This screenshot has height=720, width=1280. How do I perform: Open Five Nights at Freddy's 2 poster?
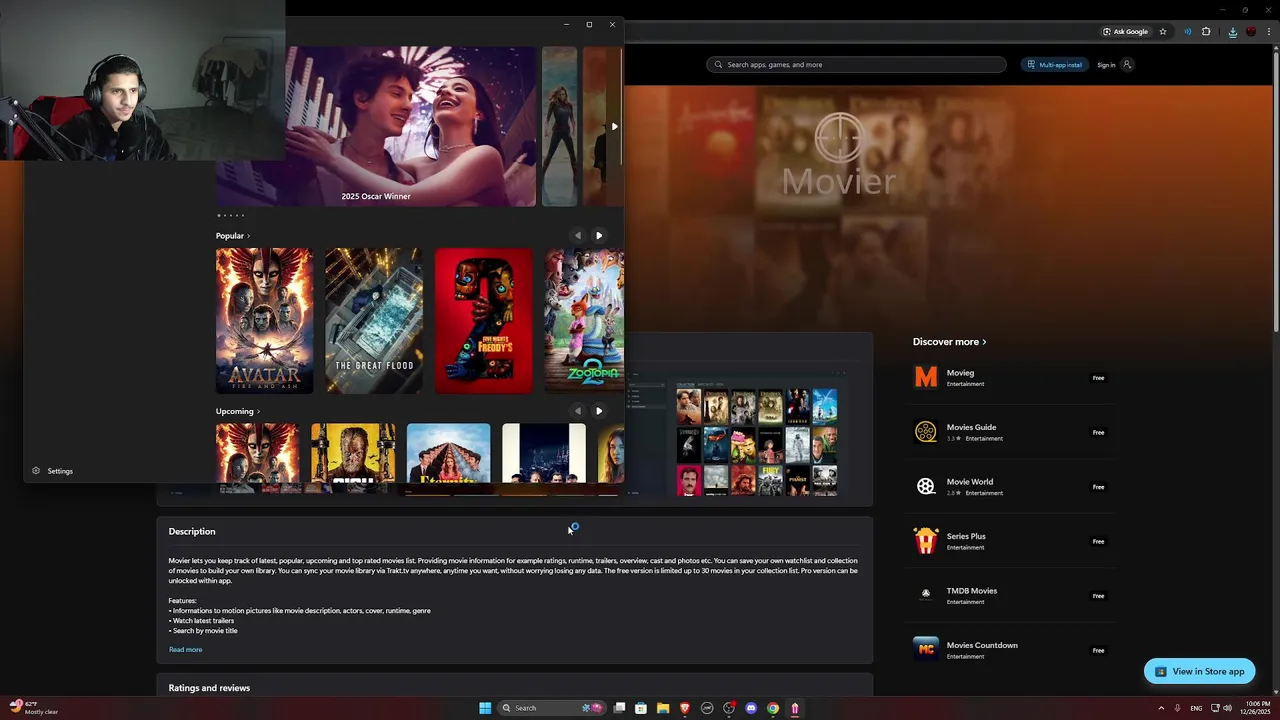click(484, 321)
